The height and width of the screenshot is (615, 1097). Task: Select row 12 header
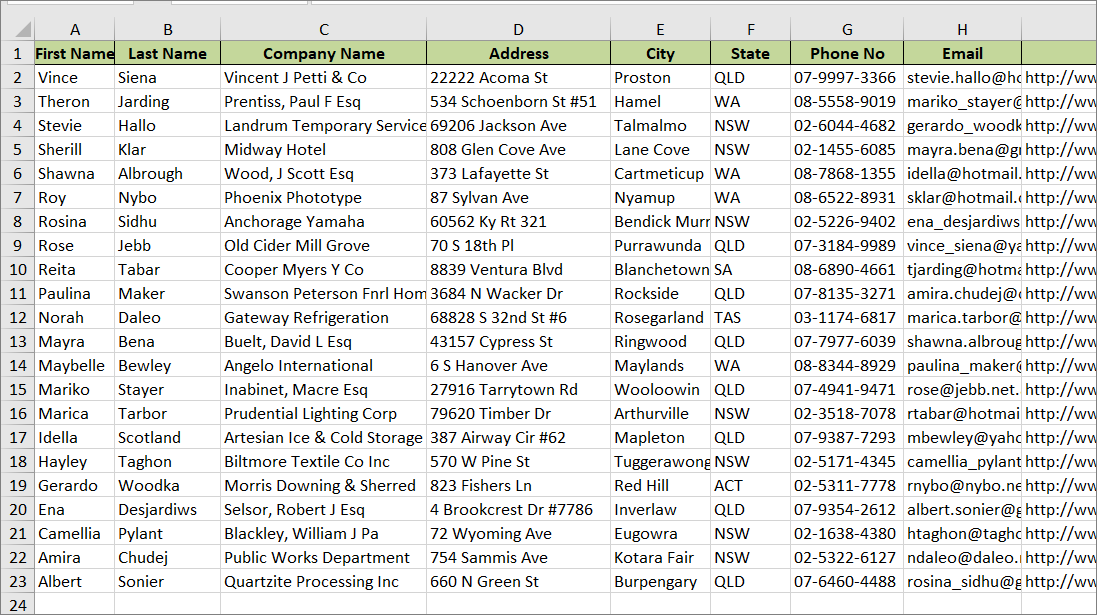17,318
